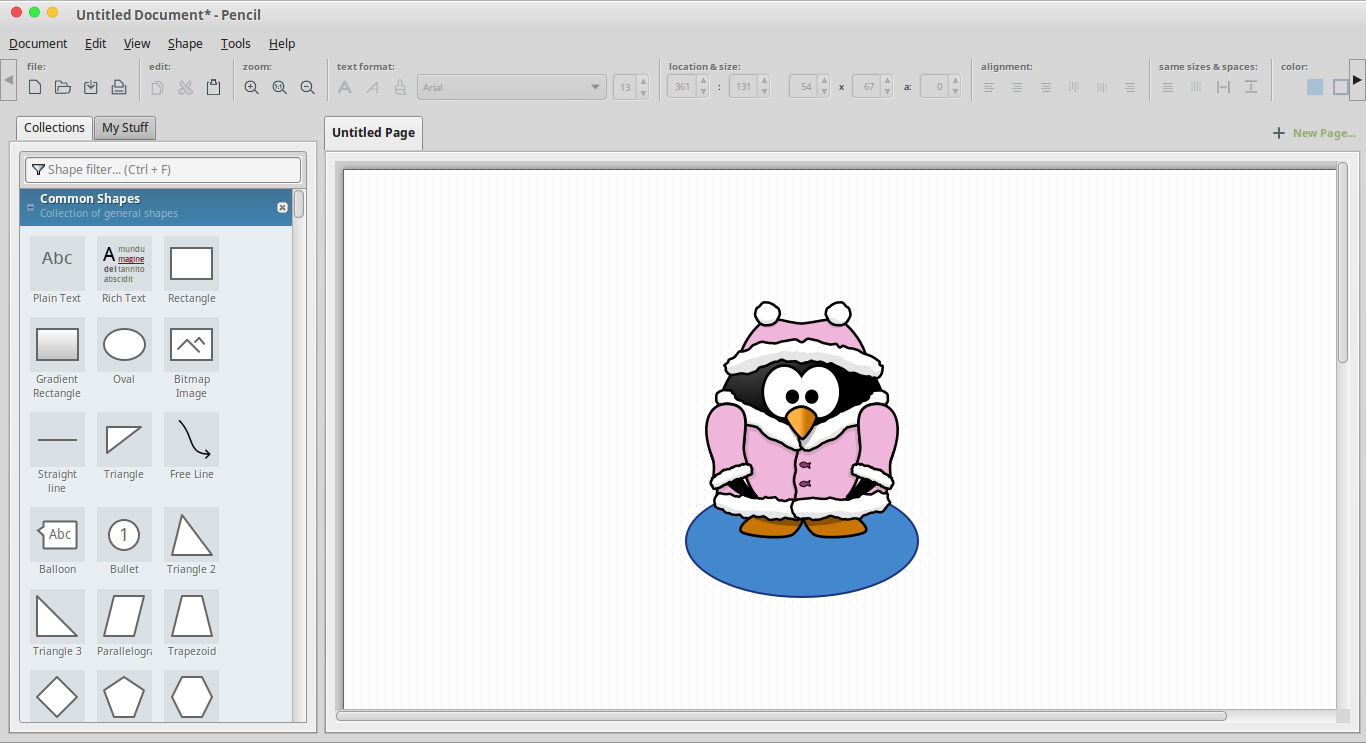Align selected shapes to the right
This screenshot has width=1366, height=743.
[1045, 88]
